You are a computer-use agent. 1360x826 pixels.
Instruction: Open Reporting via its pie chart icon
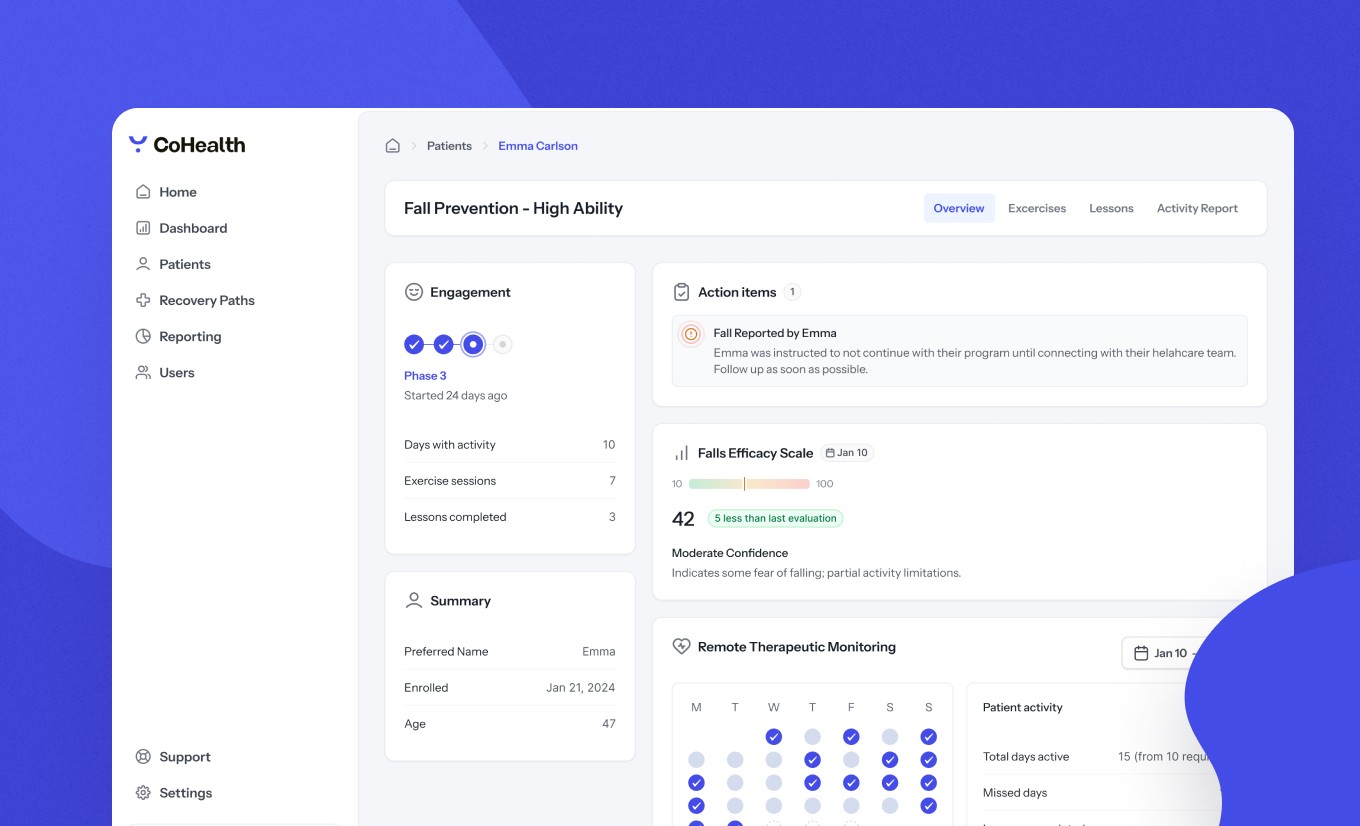[143, 336]
